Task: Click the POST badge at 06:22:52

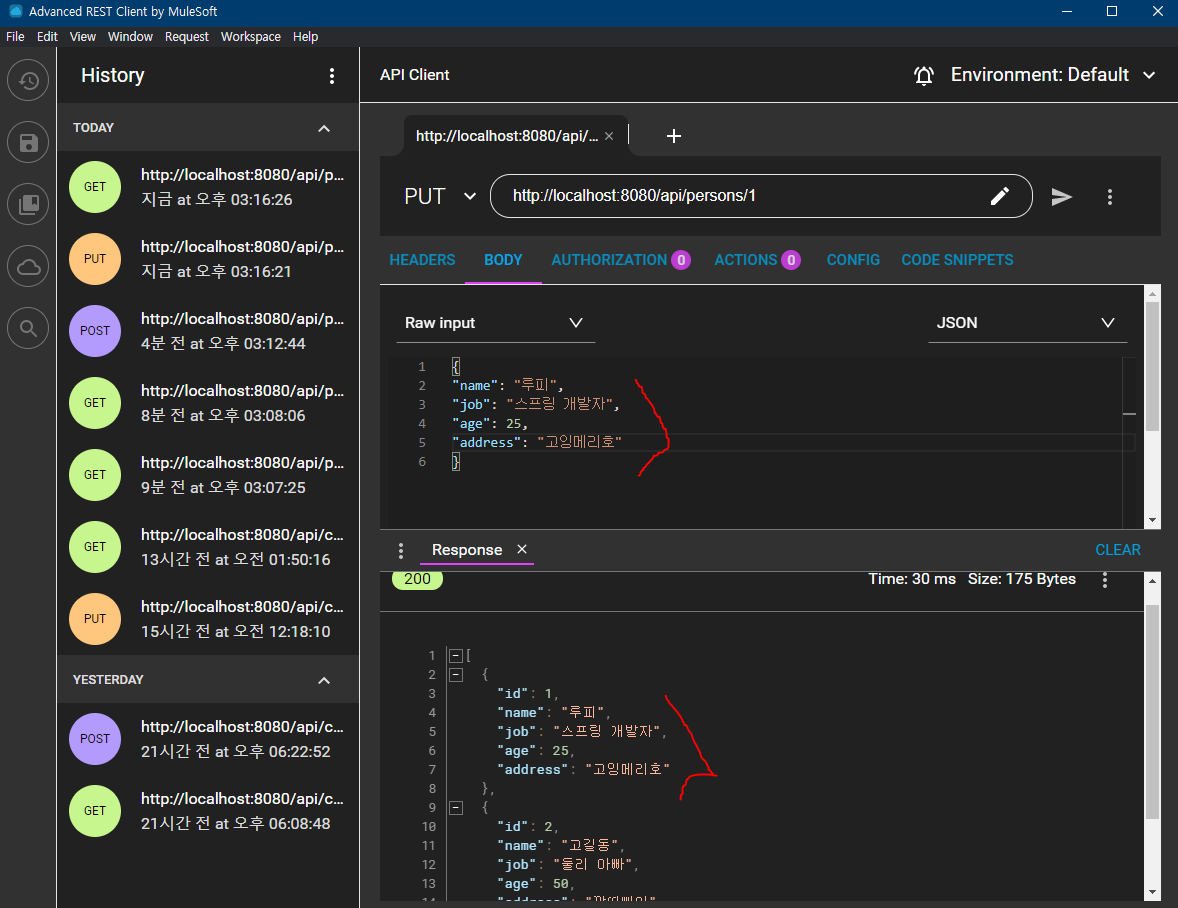Action: point(95,739)
